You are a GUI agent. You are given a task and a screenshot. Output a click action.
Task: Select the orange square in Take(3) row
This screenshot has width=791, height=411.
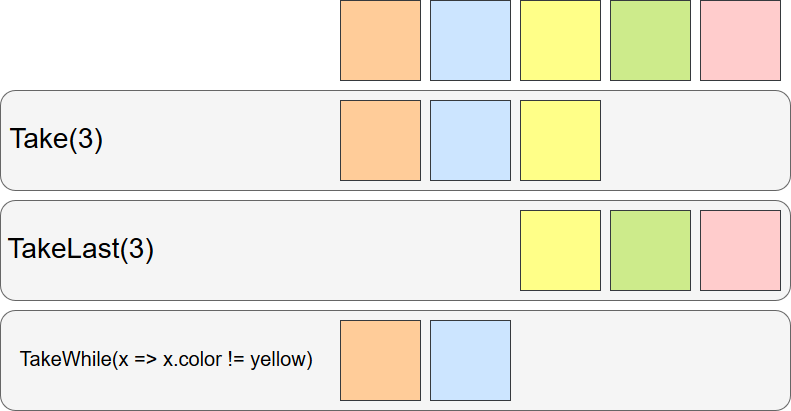[x=380, y=140]
